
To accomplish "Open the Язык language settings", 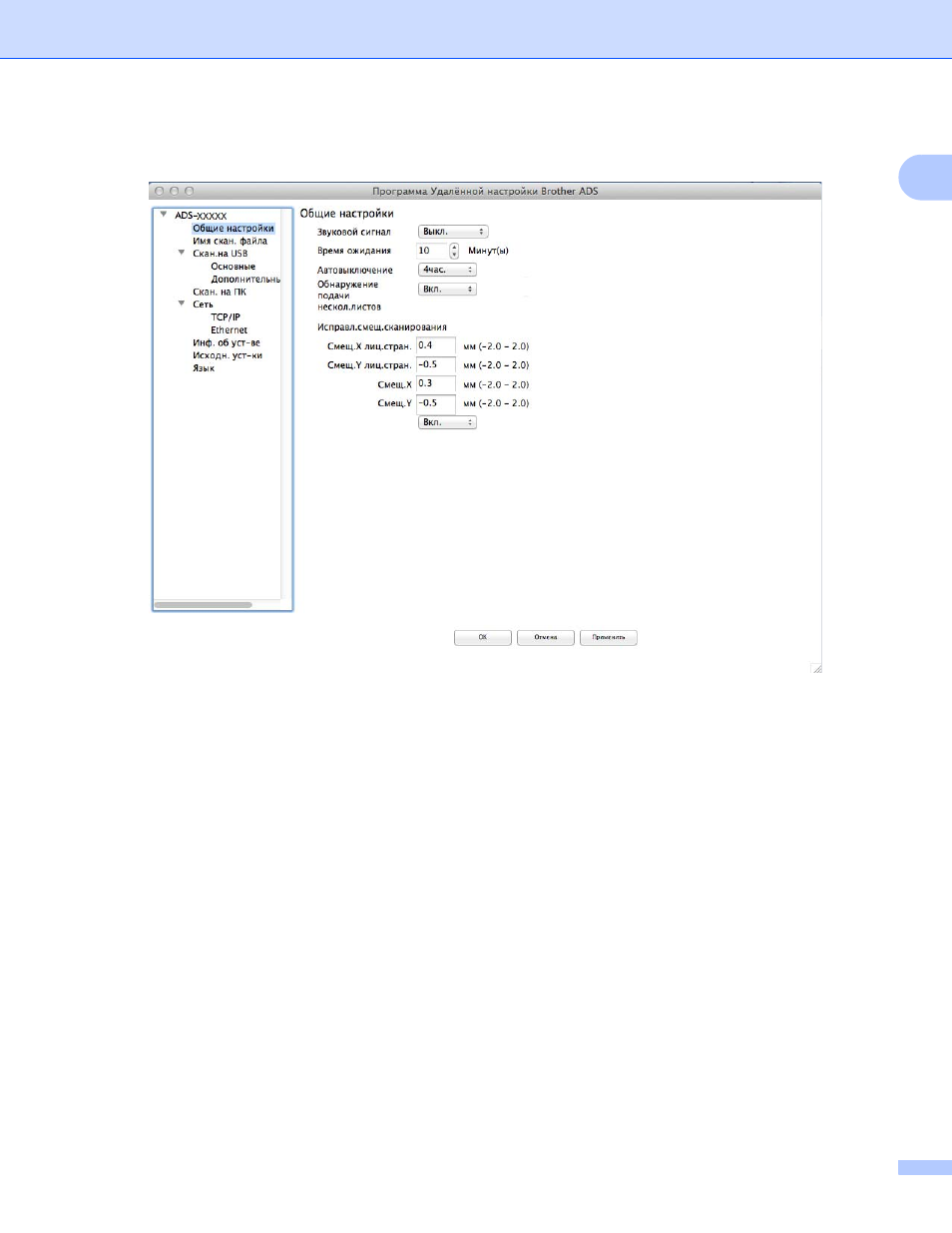I will click(x=204, y=368).
